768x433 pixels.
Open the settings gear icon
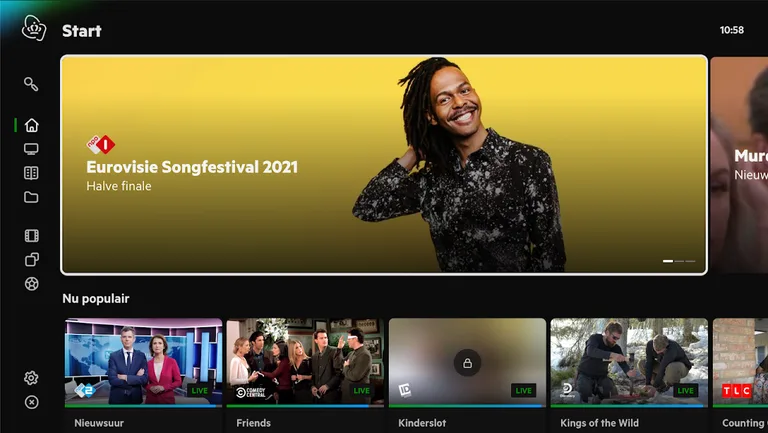(x=31, y=378)
